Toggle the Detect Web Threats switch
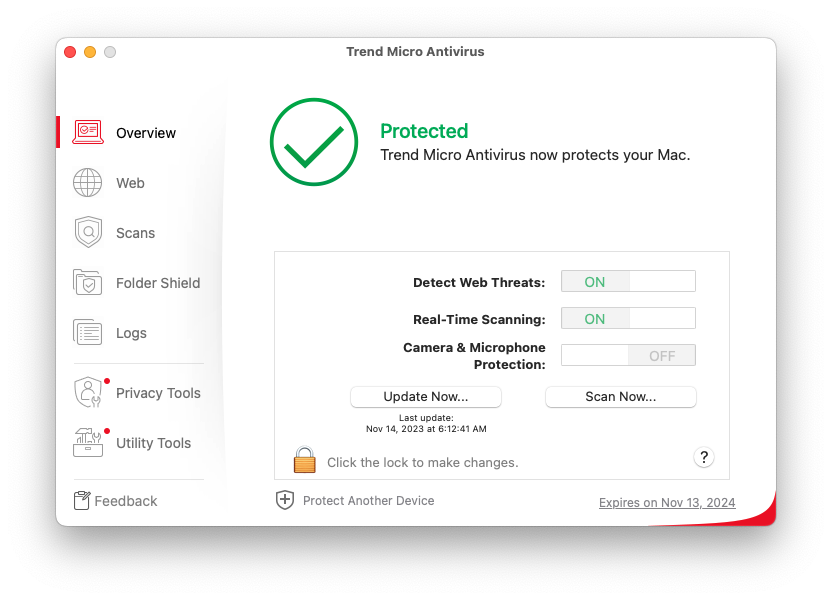Screen dimensions: 832x600 pyautogui.click(x=628, y=282)
